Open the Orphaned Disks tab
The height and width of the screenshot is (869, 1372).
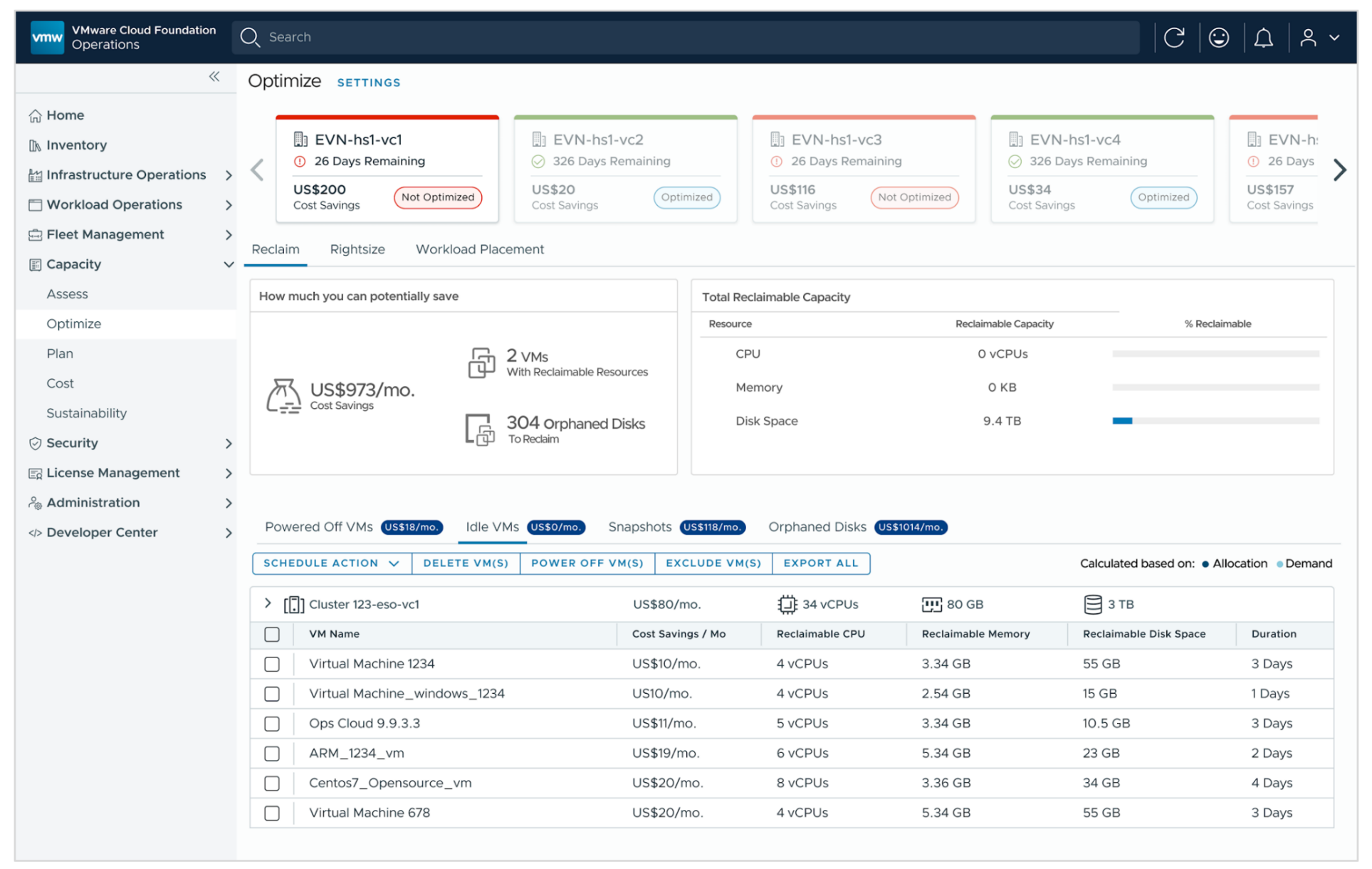[817, 527]
